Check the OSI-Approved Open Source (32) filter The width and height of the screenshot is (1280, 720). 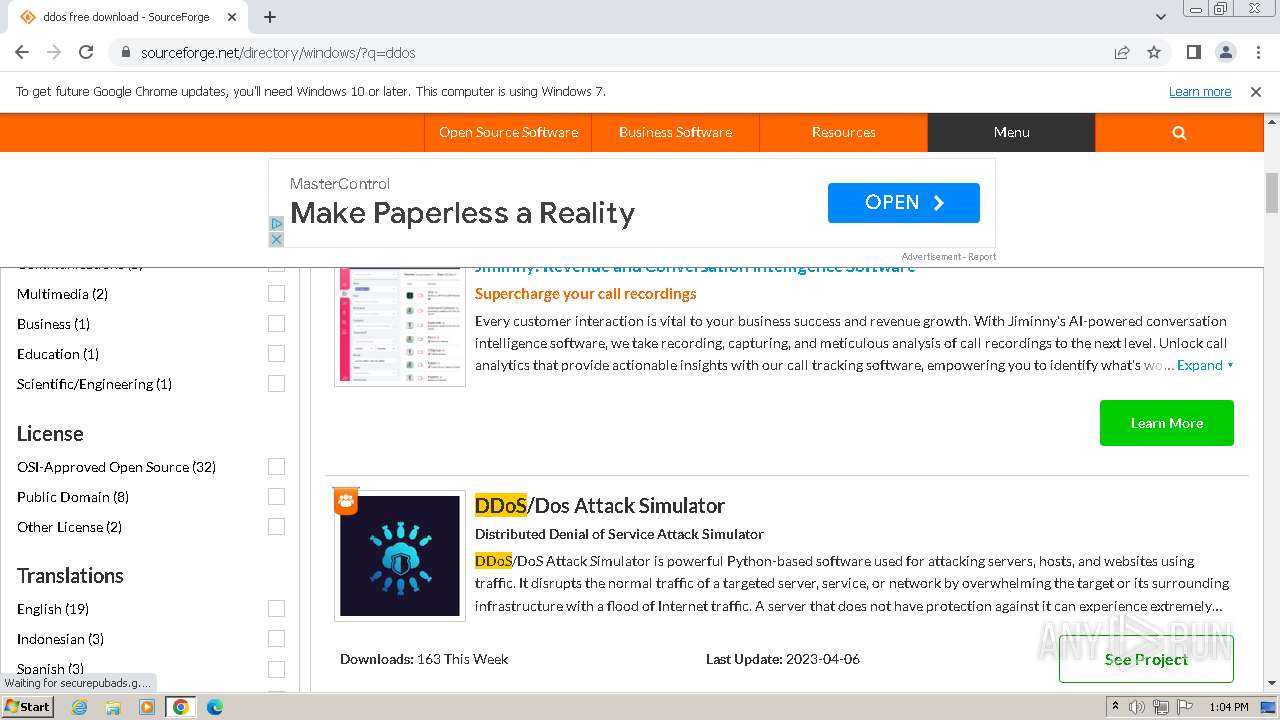tap(276, 467)
